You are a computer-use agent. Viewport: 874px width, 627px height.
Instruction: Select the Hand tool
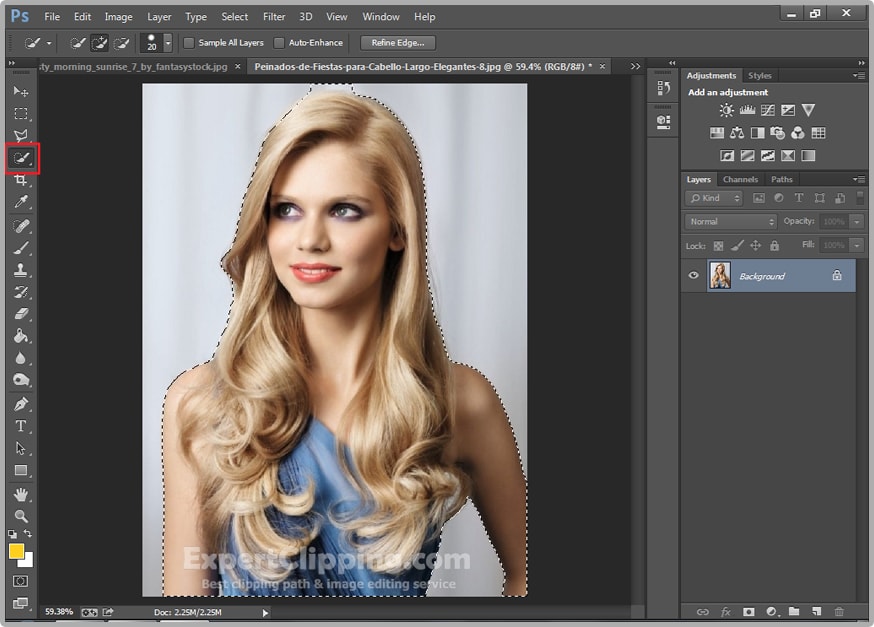point(21,494)
